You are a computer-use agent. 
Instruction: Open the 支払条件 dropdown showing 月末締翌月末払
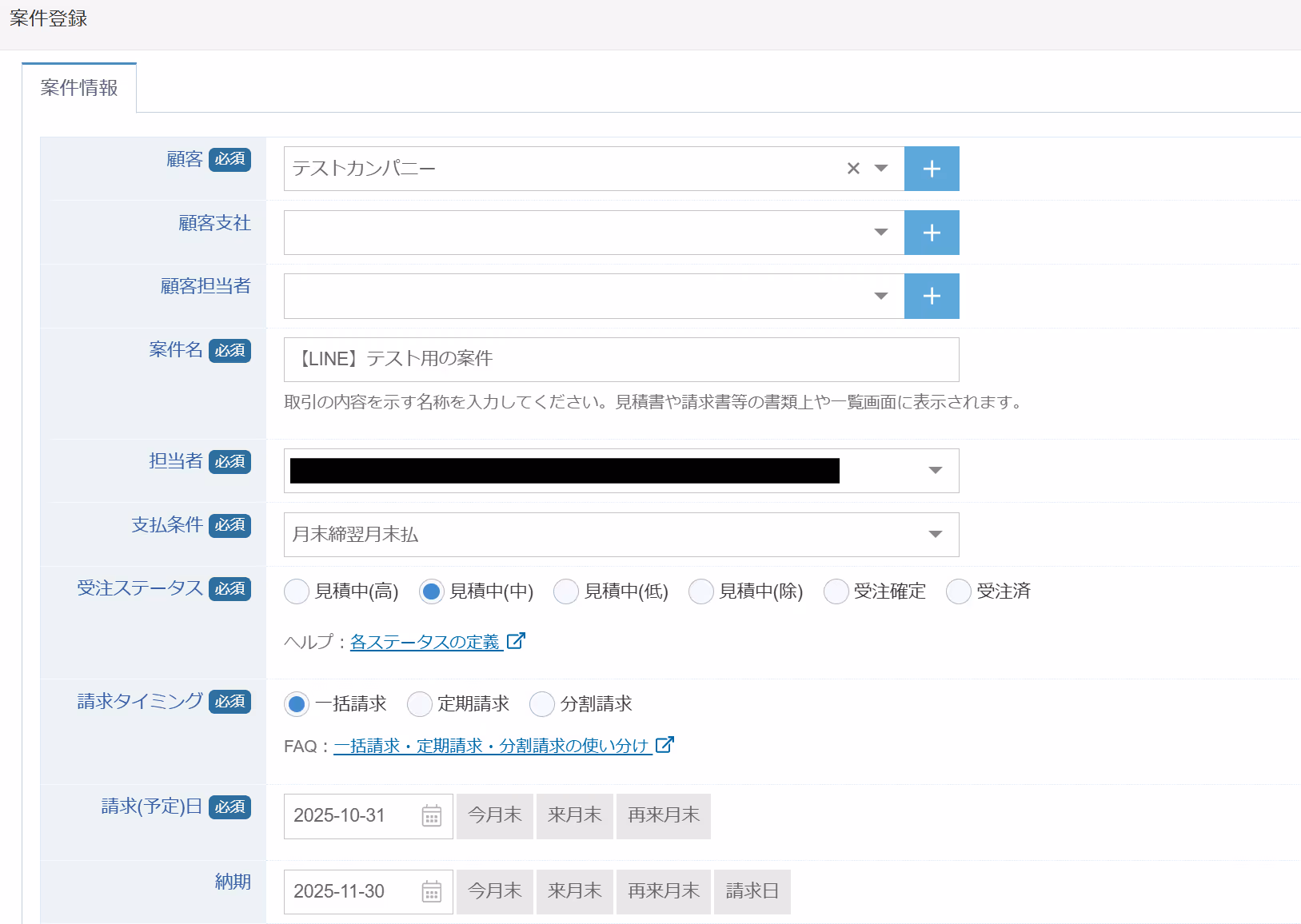(621, 535)
